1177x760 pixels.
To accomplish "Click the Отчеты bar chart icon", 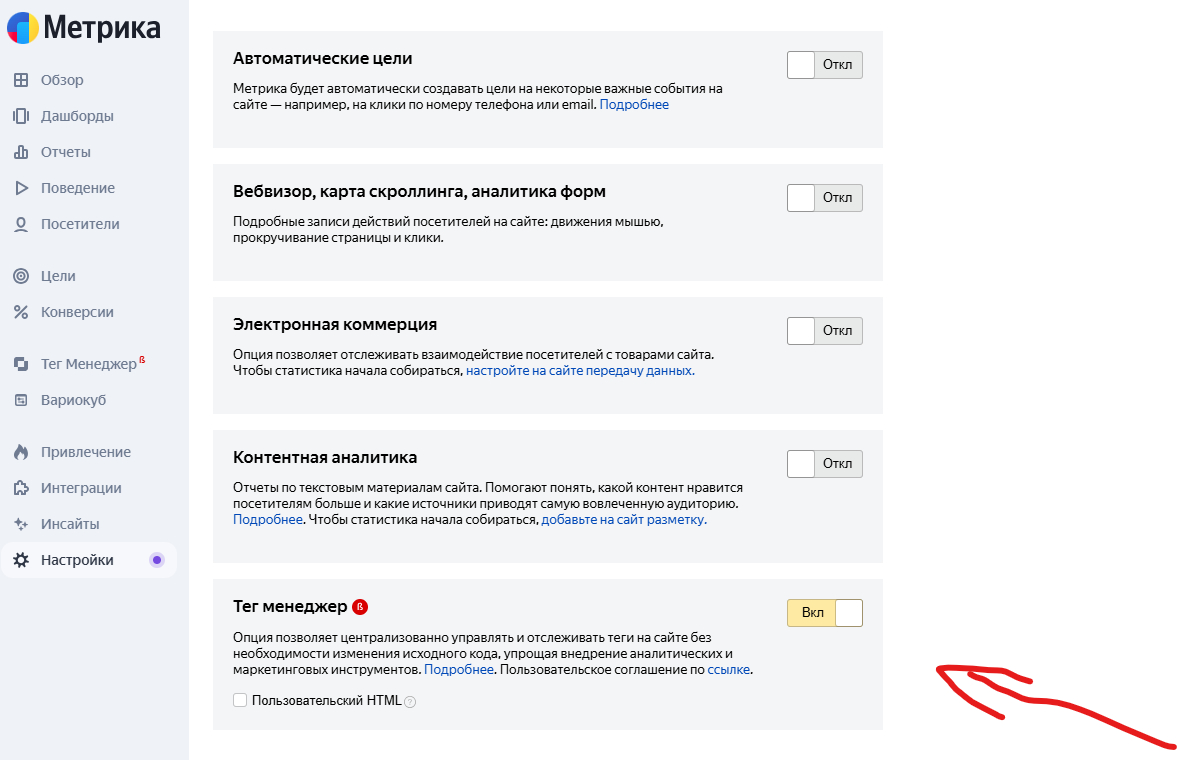I will pos(20,152).
